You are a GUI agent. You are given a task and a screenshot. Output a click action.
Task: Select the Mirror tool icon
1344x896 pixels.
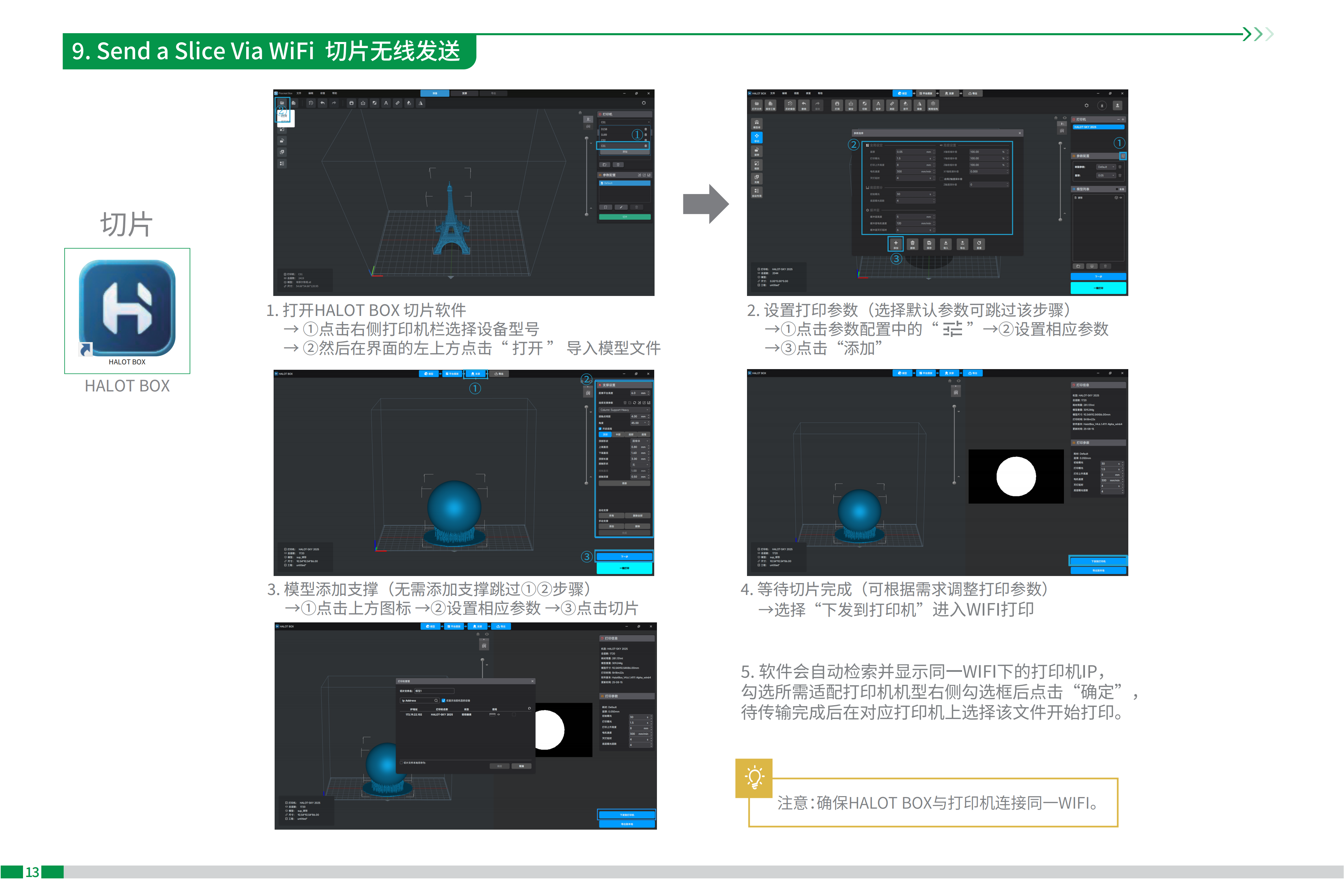[x=421, y=103]
